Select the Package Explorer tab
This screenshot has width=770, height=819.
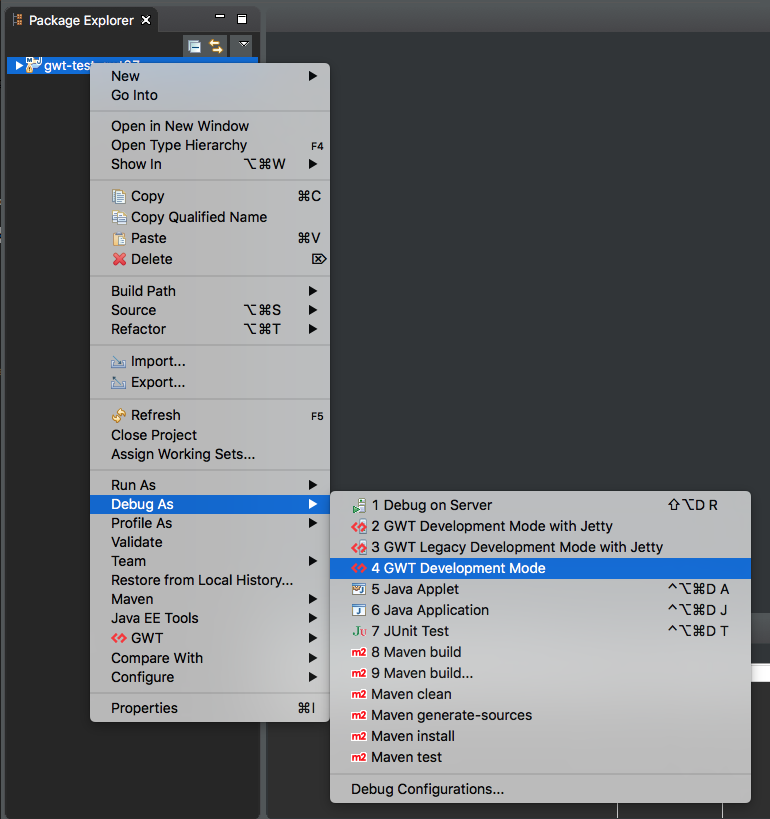(x=81, y=20)
